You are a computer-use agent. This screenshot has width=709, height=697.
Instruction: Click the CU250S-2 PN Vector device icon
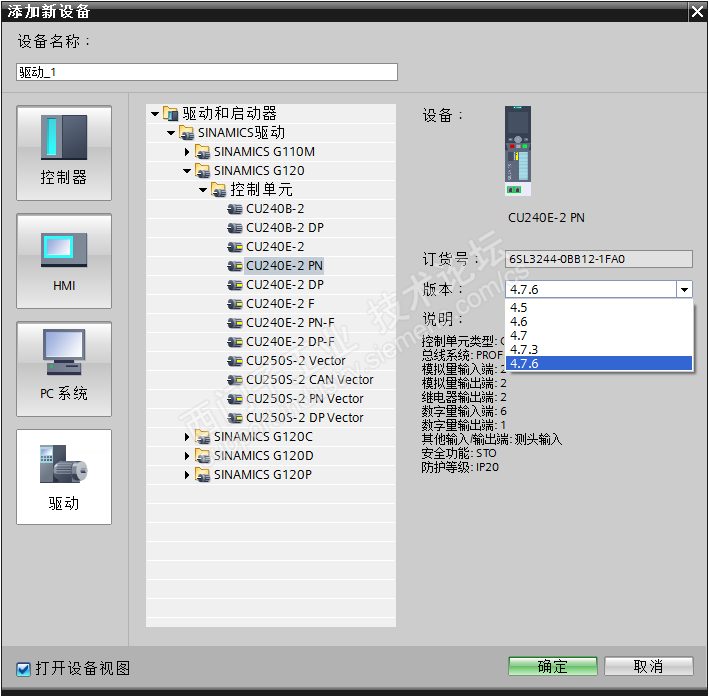coord(235,399)
